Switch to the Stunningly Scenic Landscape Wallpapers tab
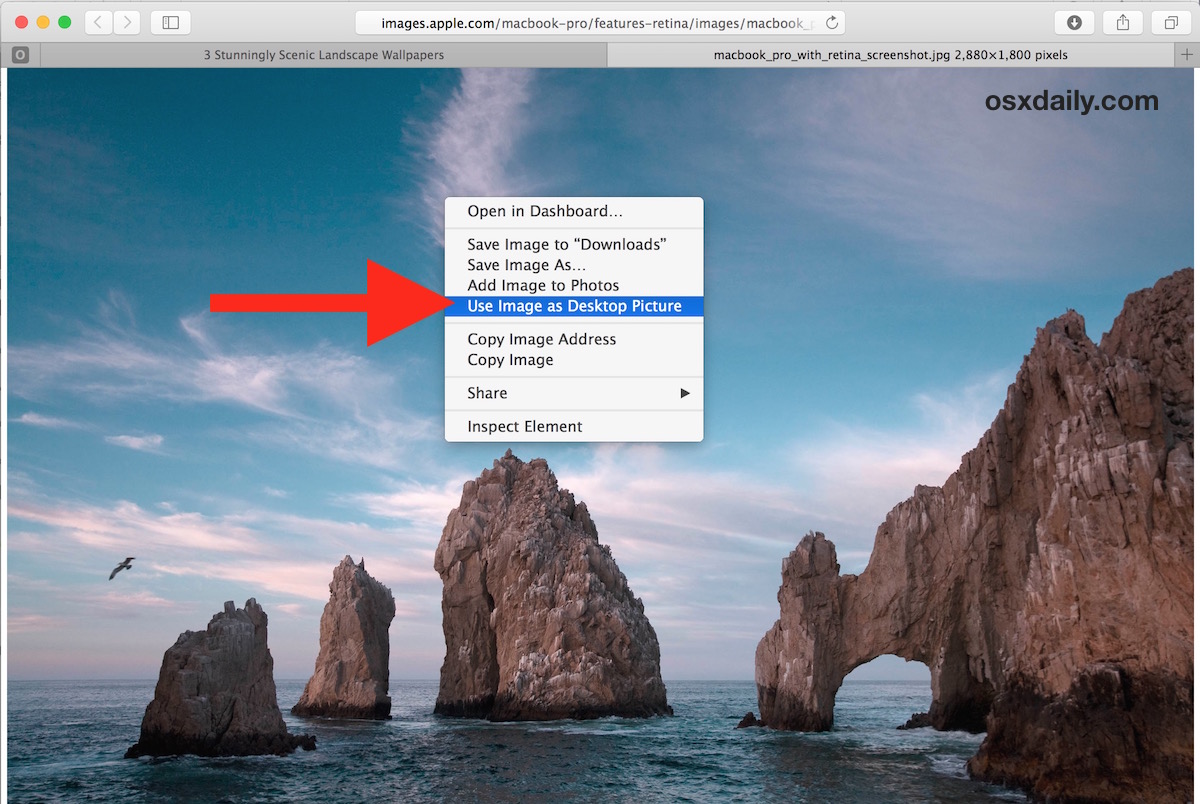The height and width of the screenshot is (804, 1200). (x=323, y=55)
